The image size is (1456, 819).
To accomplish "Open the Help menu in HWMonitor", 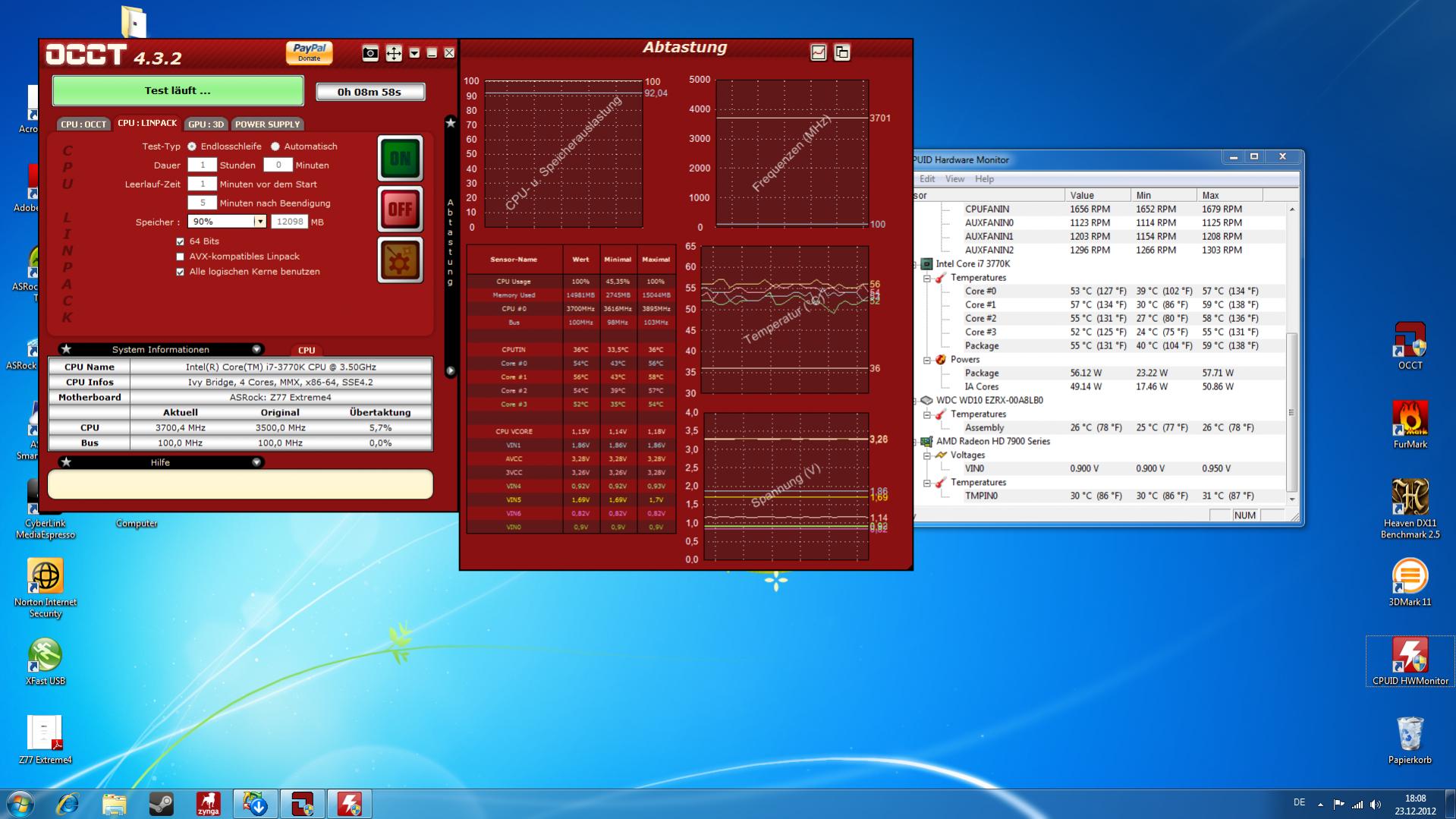I will [984, 179].
